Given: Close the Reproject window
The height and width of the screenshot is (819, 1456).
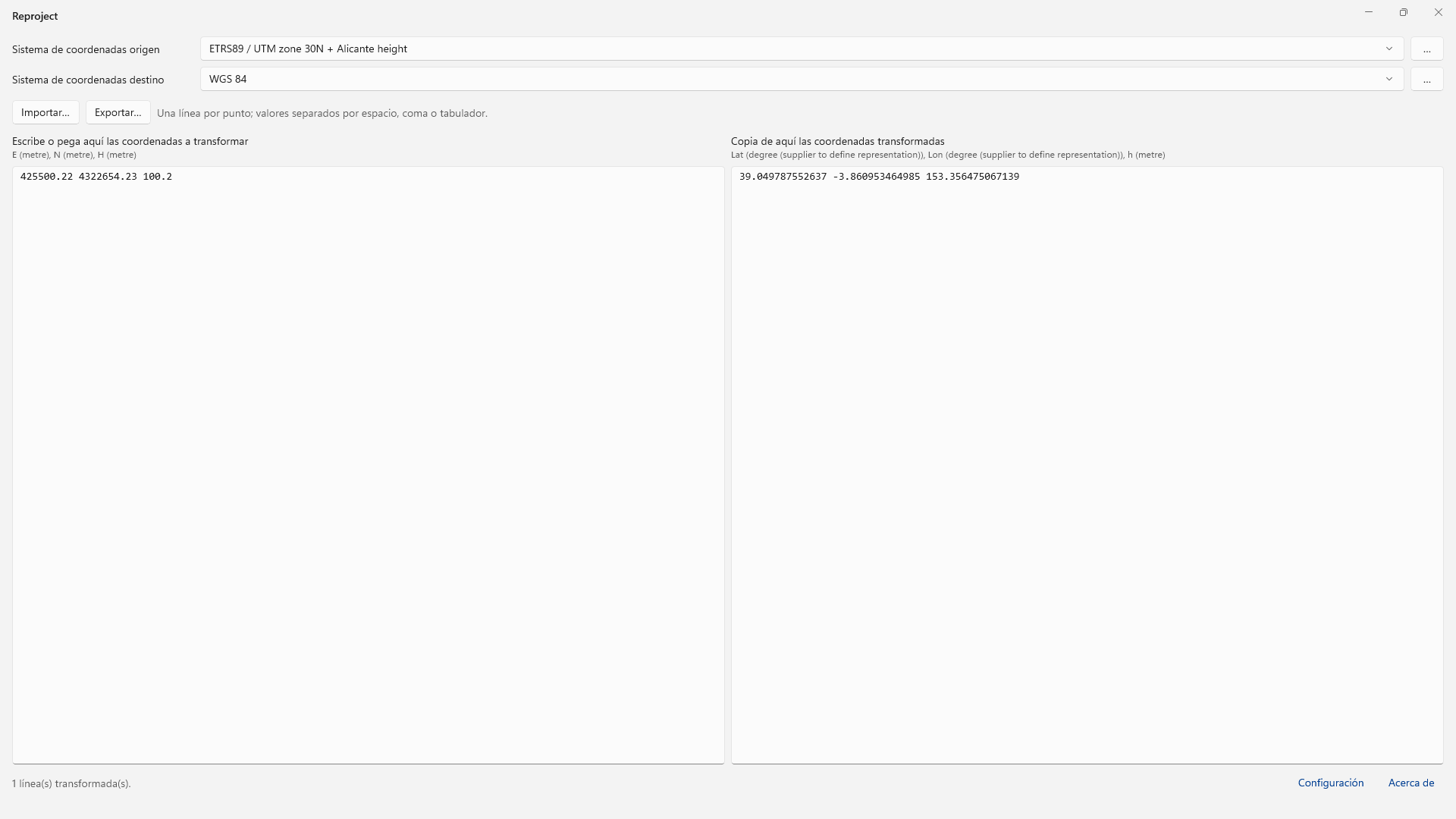Looking at the screenshot, I should pos(1439,12).
